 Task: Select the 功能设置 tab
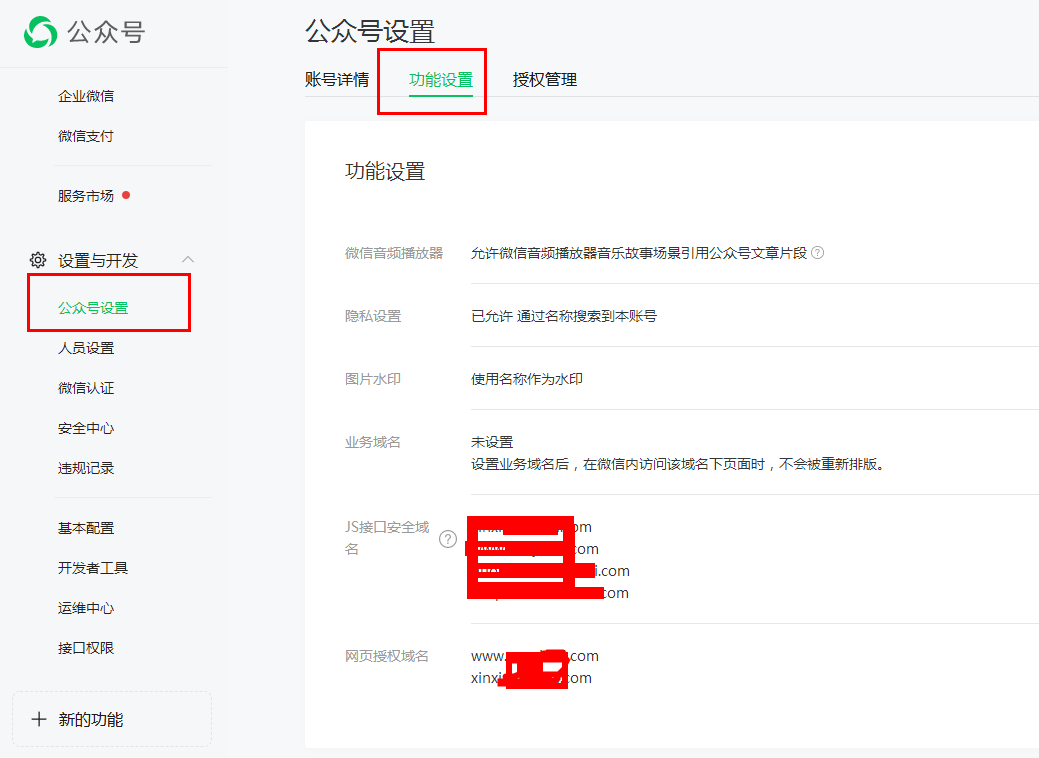click(441, 80)
